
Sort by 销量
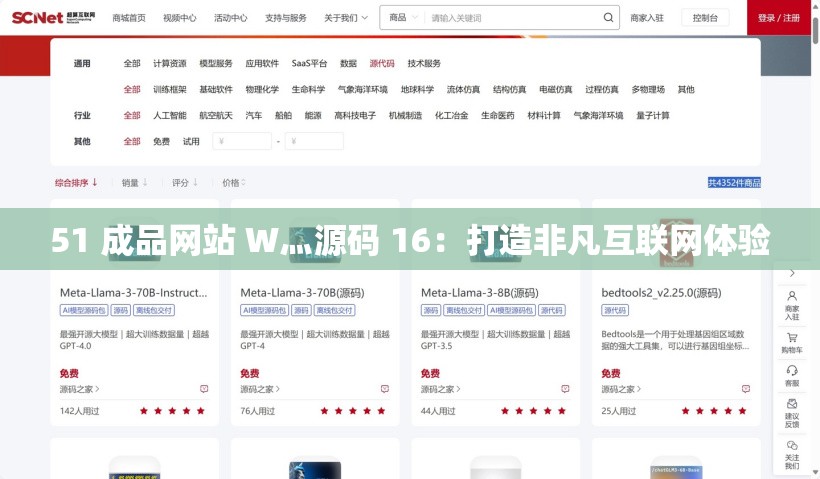click(x=134, y=183)
